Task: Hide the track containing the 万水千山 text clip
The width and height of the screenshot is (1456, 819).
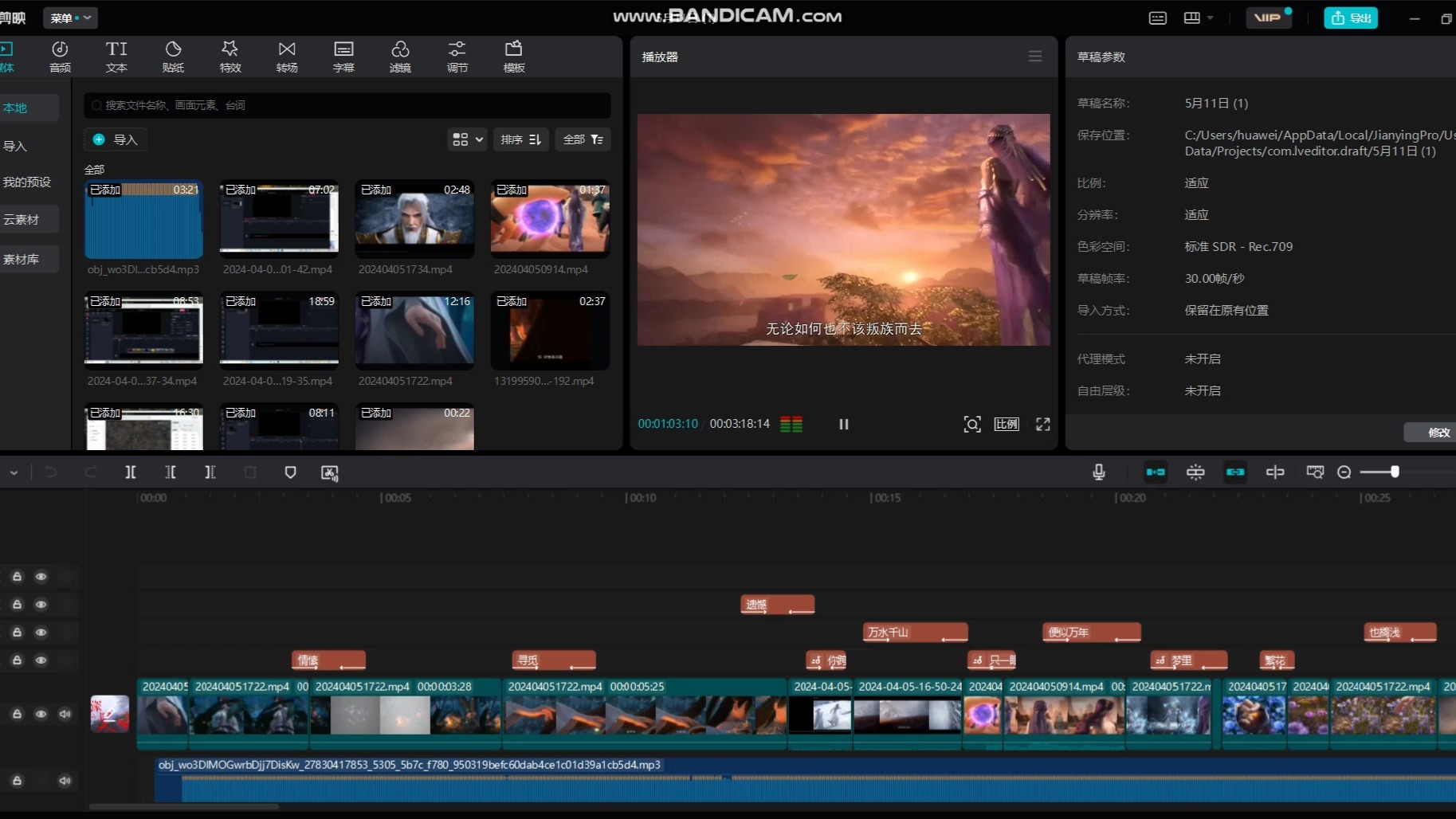Action: click(41, 633)
